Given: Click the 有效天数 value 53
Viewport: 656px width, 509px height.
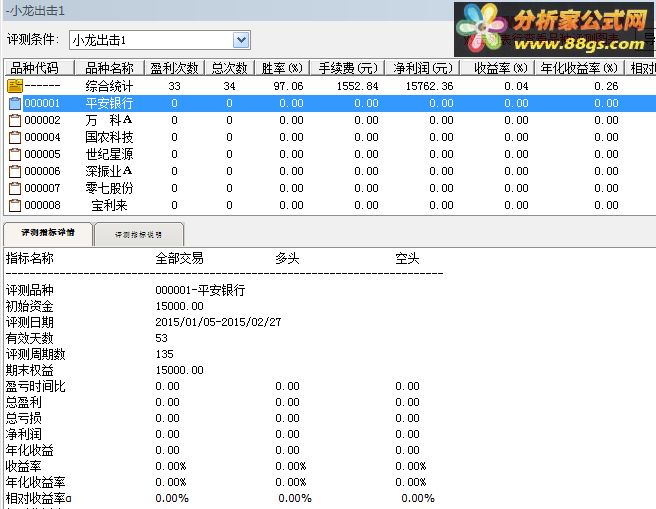Looking at the screenshot, I should [x=161, y=338].
